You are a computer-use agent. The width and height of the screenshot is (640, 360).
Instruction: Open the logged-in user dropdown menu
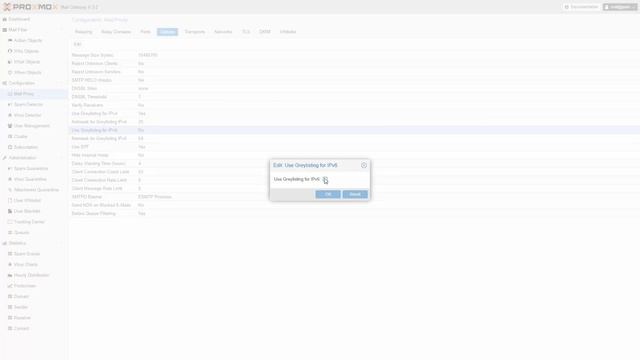(x=620, y=7)
